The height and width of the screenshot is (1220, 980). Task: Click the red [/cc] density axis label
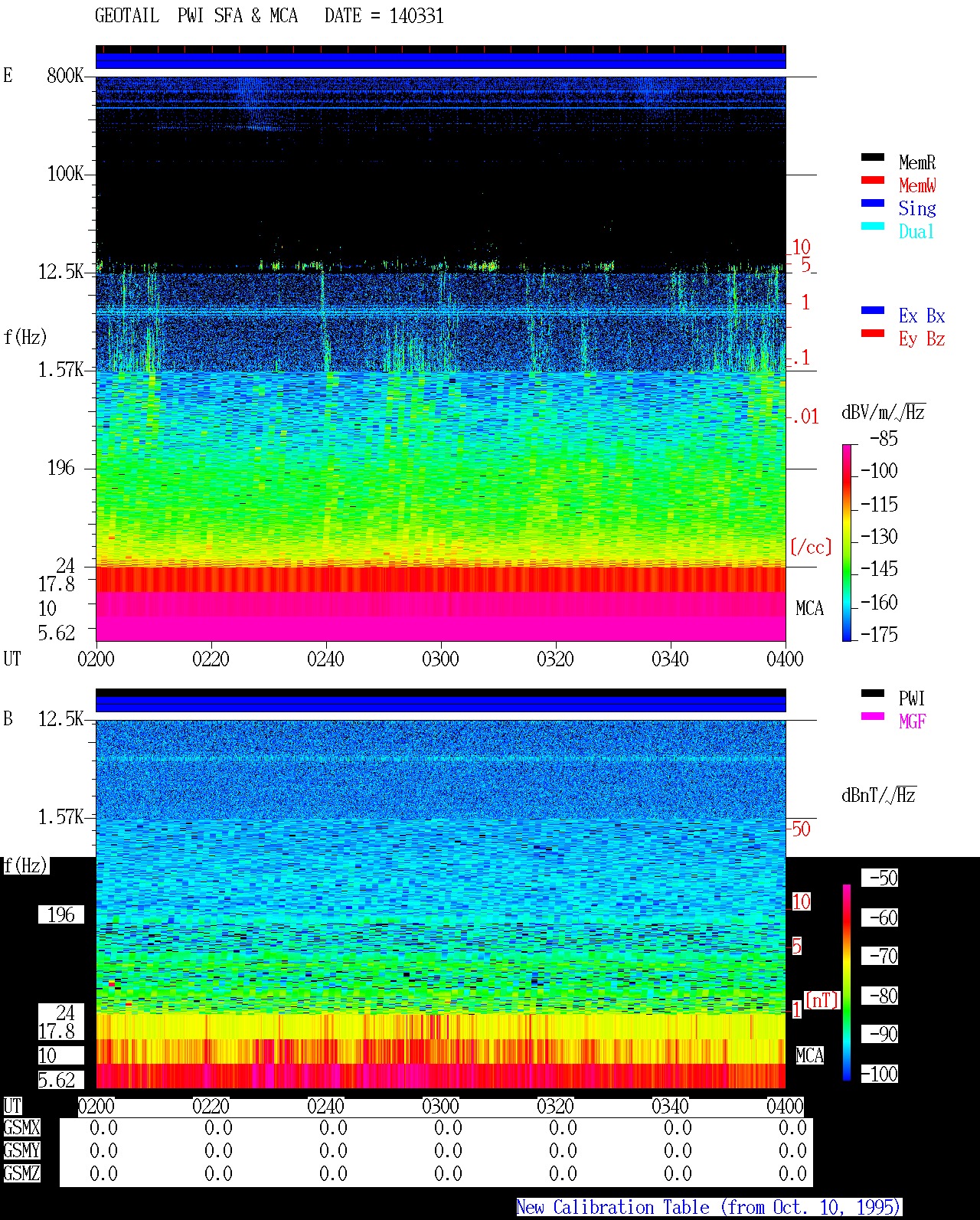[811, 547]
